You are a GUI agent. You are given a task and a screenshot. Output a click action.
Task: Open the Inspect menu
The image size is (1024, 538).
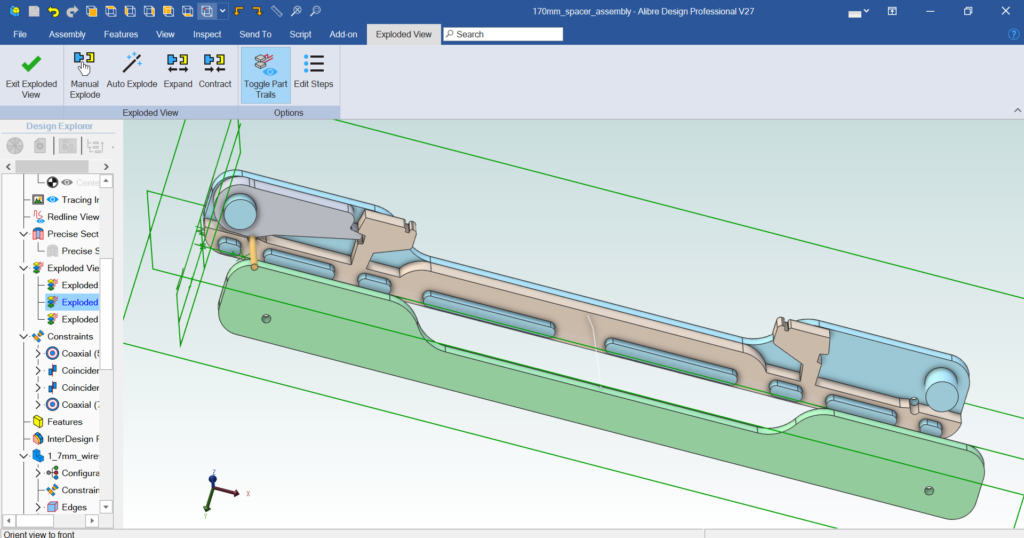(x=207, y=34)
